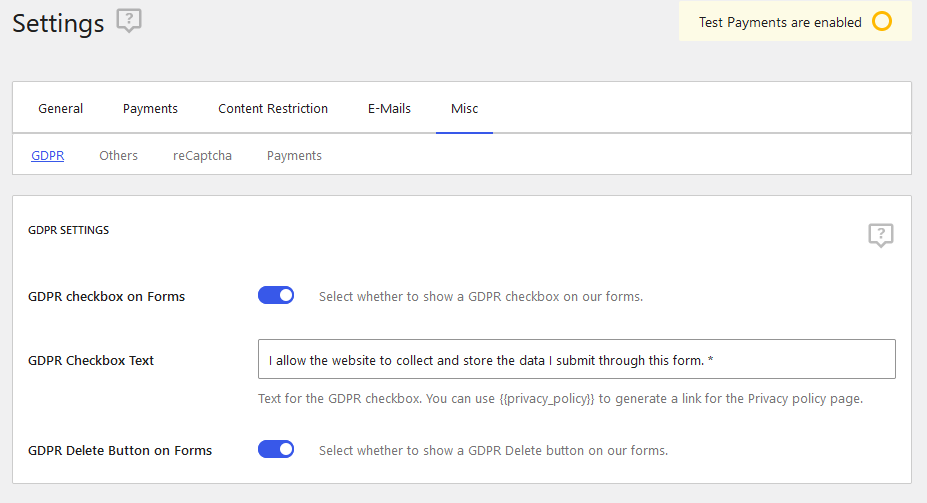927x503 pixels.
Task: Open help icon in GDPR Settings panel
Action: (880, 235)
